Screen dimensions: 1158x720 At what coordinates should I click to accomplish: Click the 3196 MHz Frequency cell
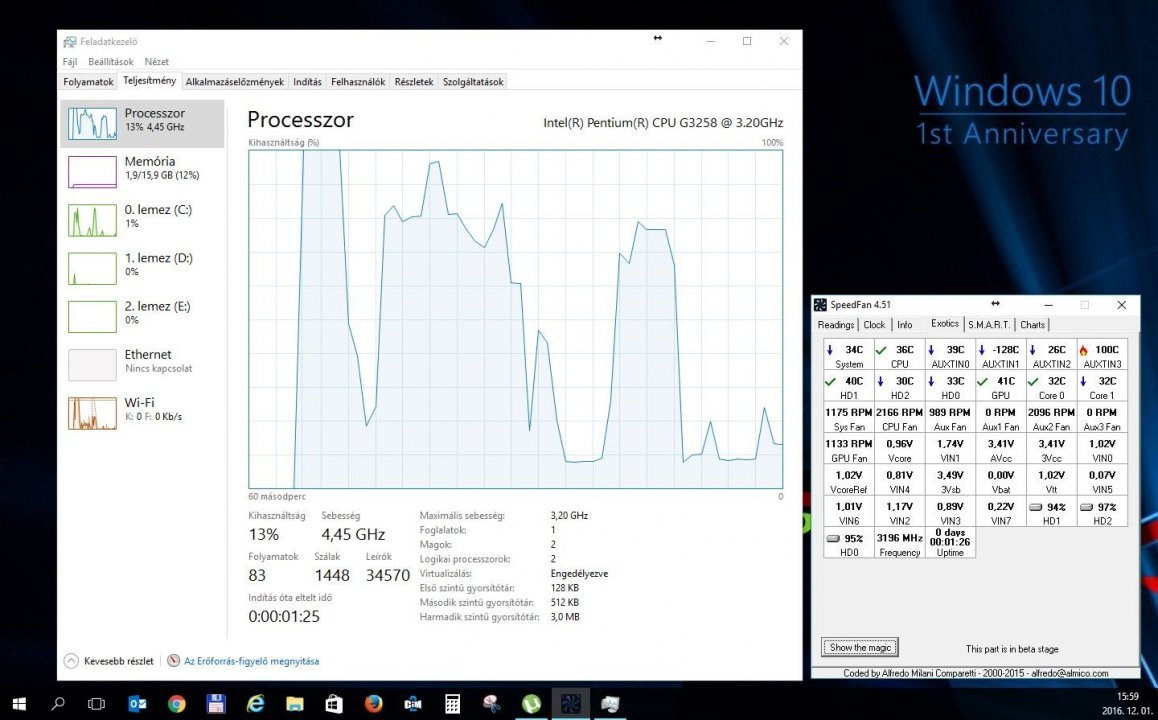[x=900, y=545]
